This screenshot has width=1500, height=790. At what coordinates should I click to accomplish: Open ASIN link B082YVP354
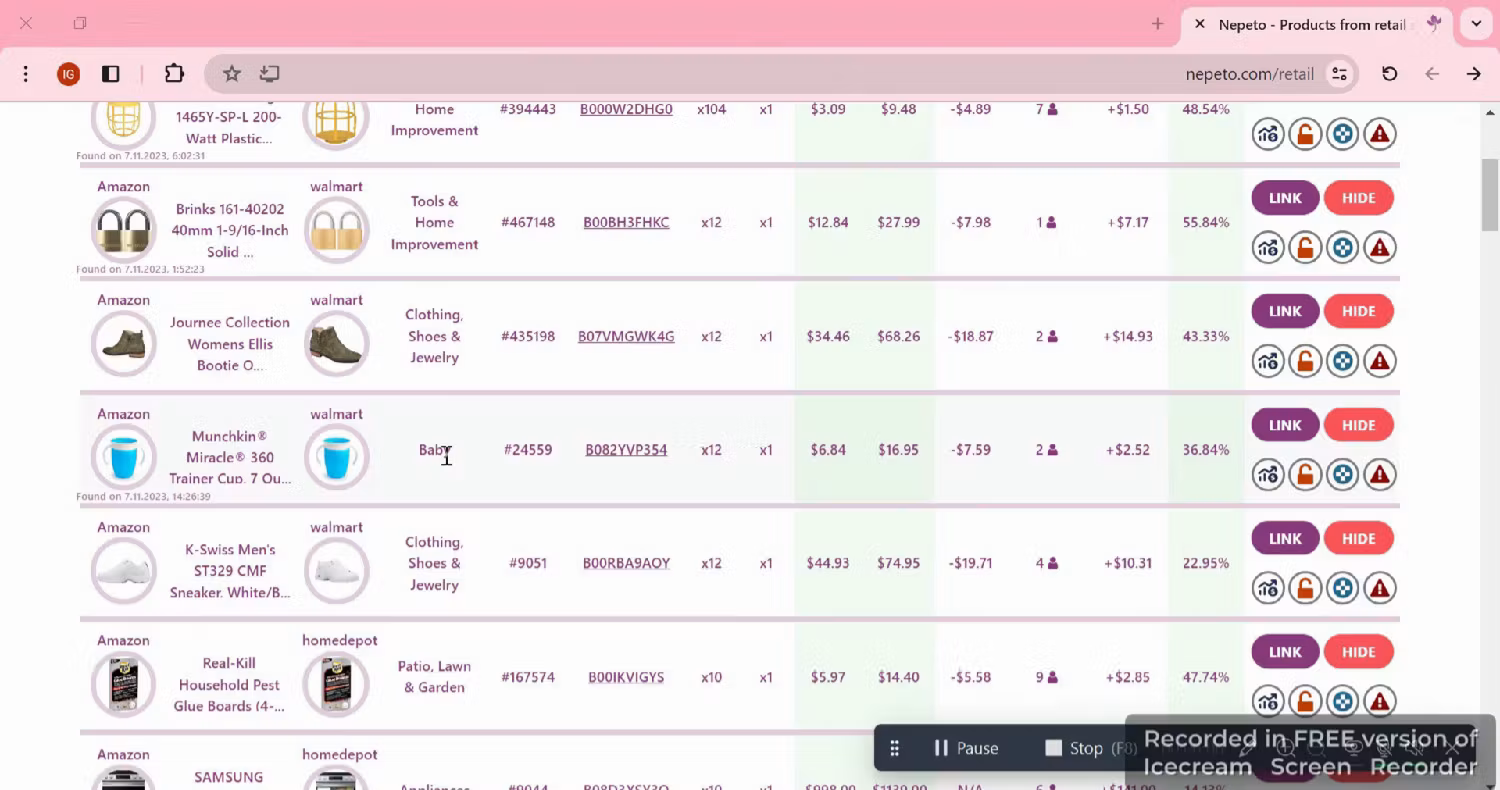[626, 450]
